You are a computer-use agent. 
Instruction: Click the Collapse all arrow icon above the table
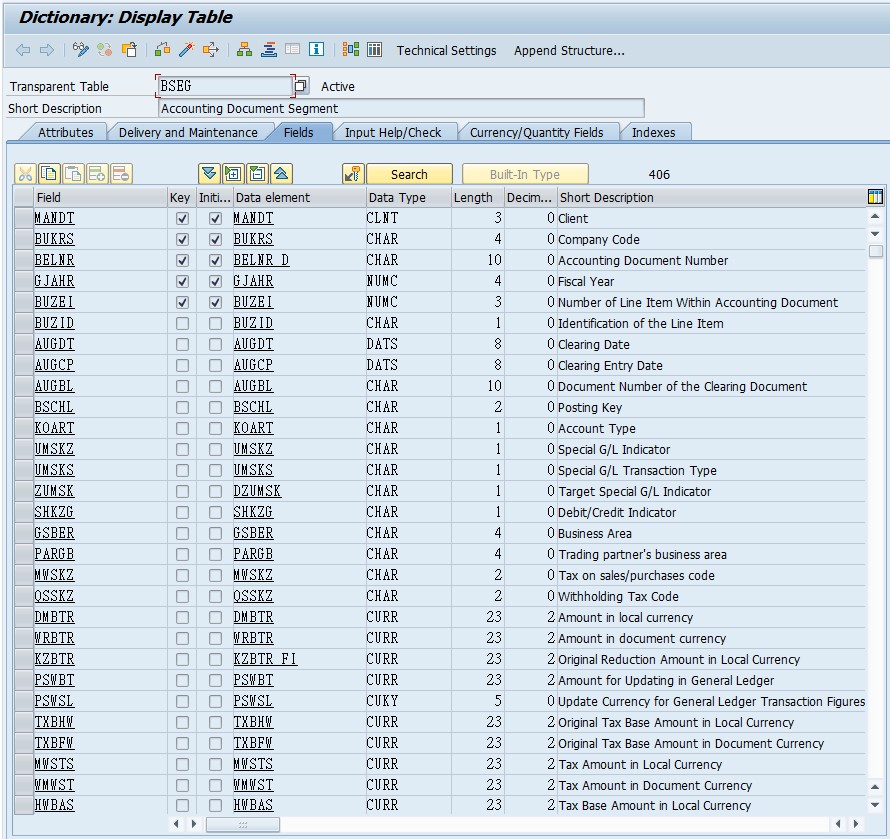pyautogui.click(x=282, y=174)
